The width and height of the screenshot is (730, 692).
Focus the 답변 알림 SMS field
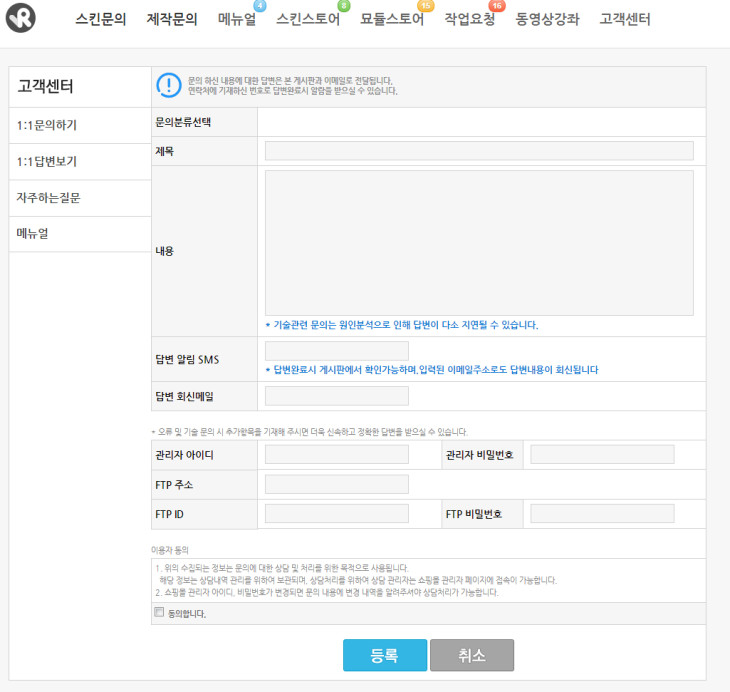click(337, 351)
